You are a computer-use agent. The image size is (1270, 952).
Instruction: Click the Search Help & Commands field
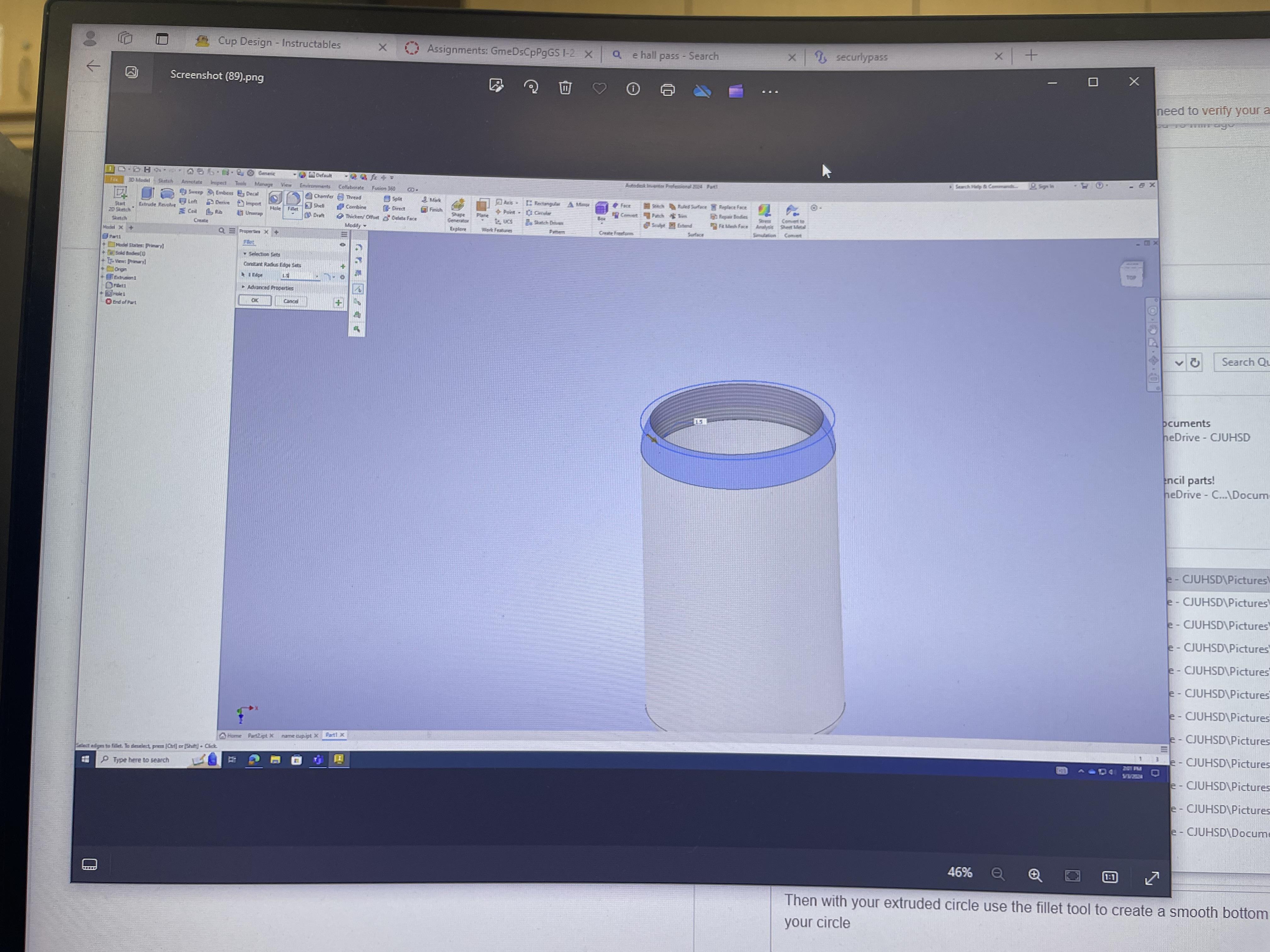987,186
